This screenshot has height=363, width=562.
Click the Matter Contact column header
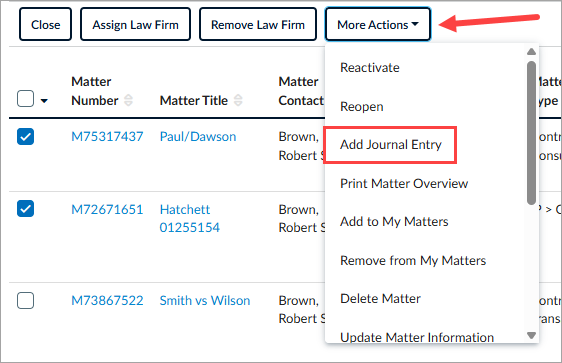[301, 91]
